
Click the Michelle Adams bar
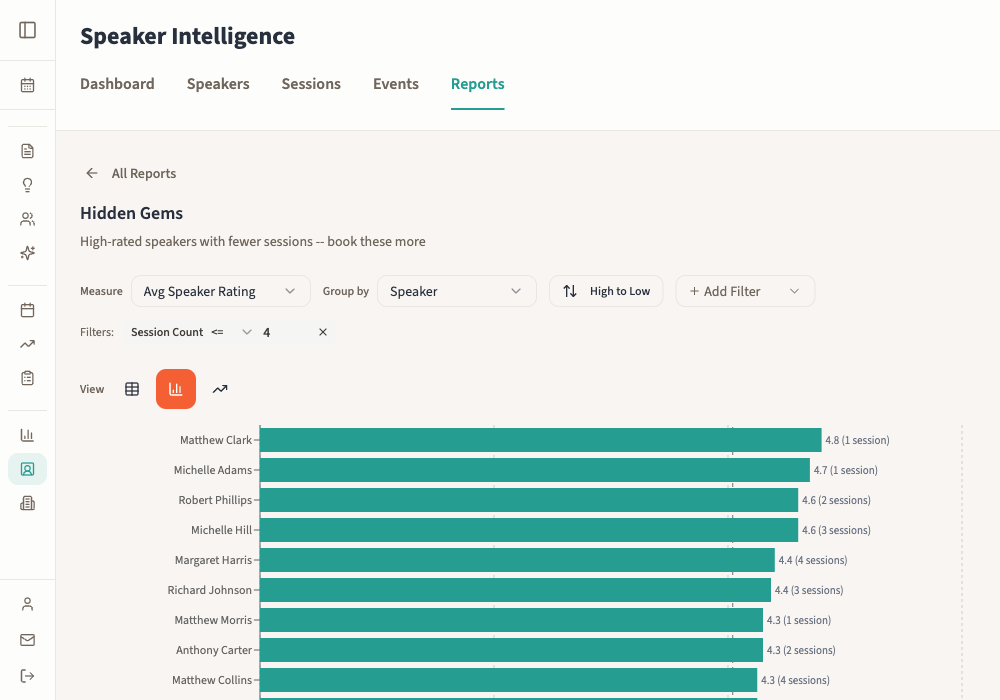tap(535, 470)
